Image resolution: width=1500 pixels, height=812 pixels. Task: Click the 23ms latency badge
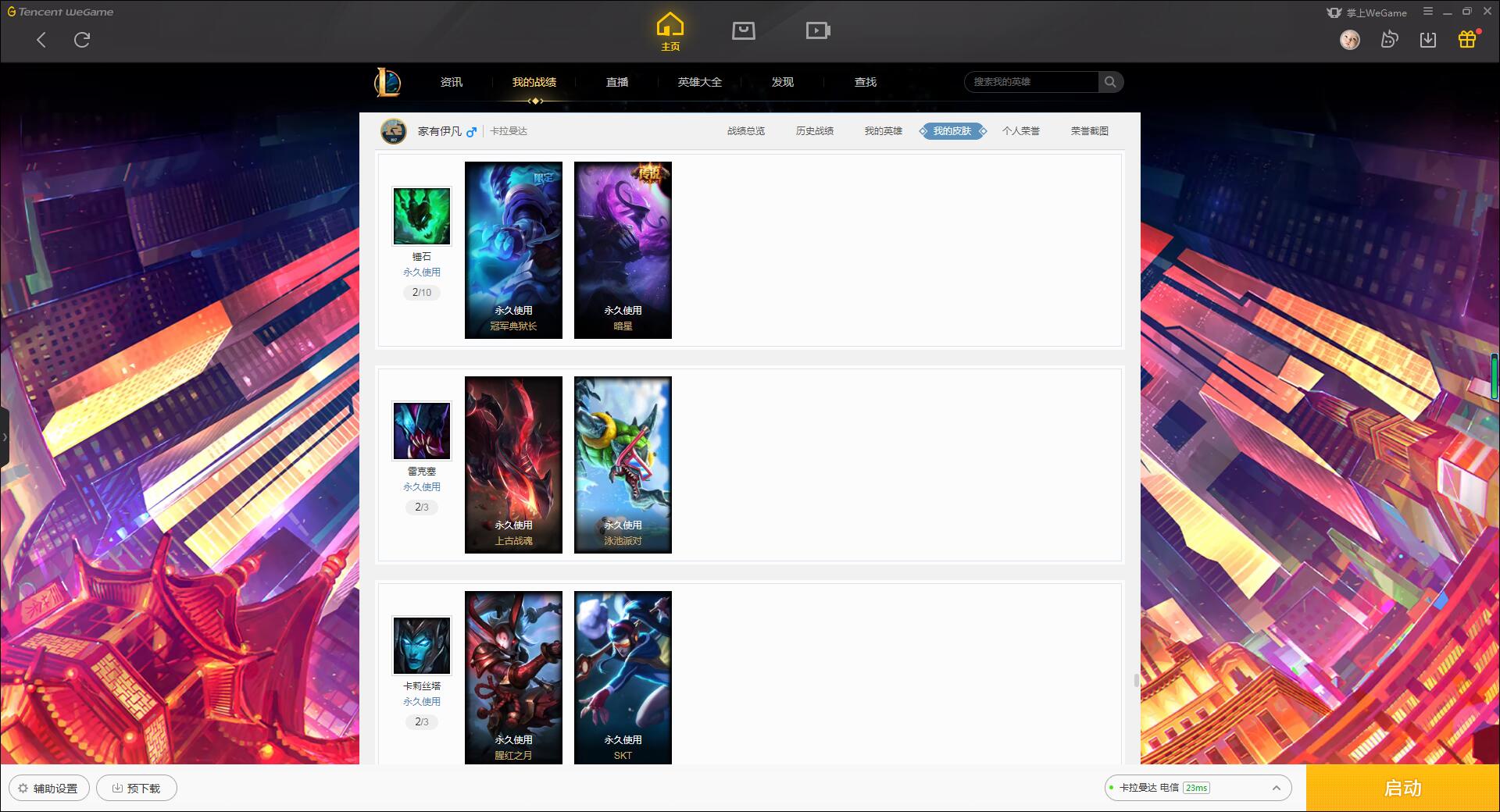click(1196, 788)
